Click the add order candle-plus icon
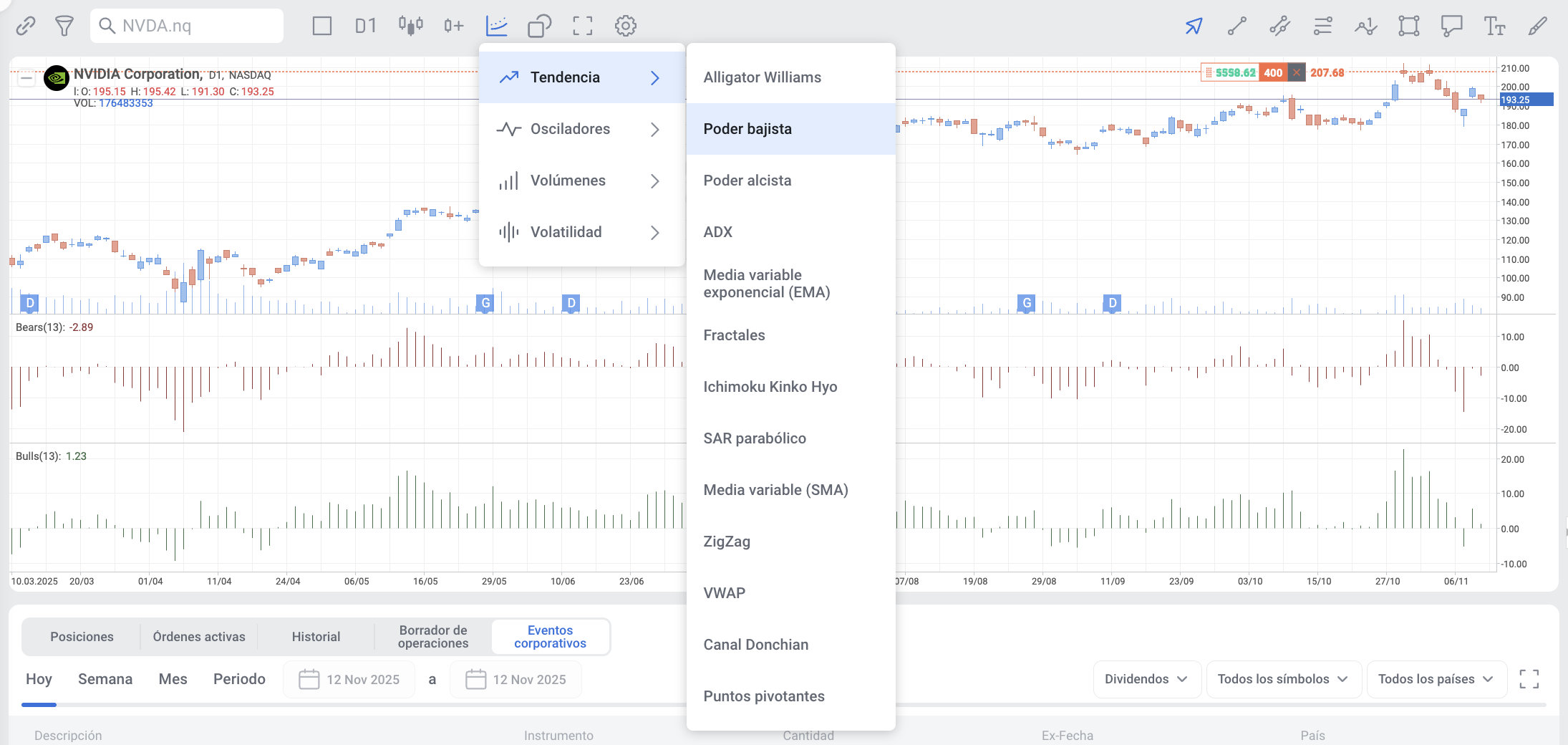Viewport: 1568px width, 745px height. coord(454,27)
